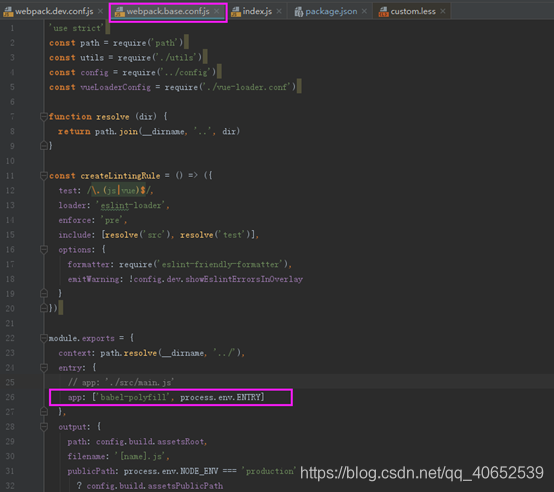Click createLintingRule identifier

click(x=120, y=176)
